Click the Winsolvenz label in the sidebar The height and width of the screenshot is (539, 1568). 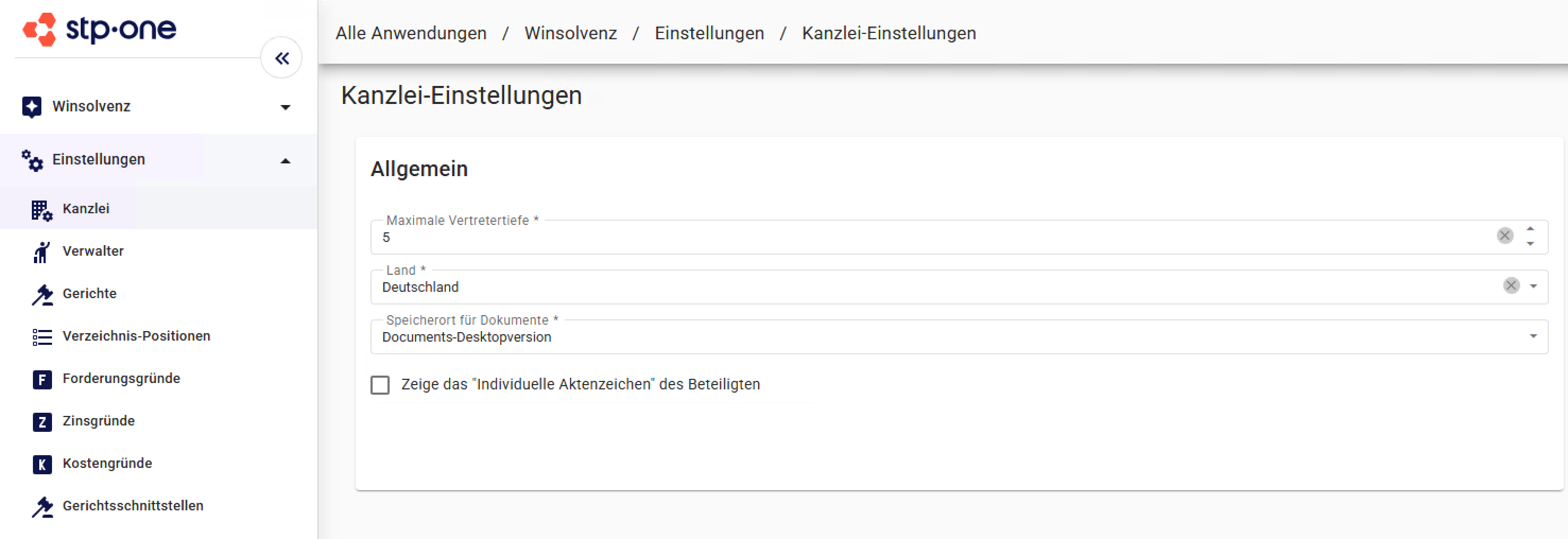(x=91, y=107)
